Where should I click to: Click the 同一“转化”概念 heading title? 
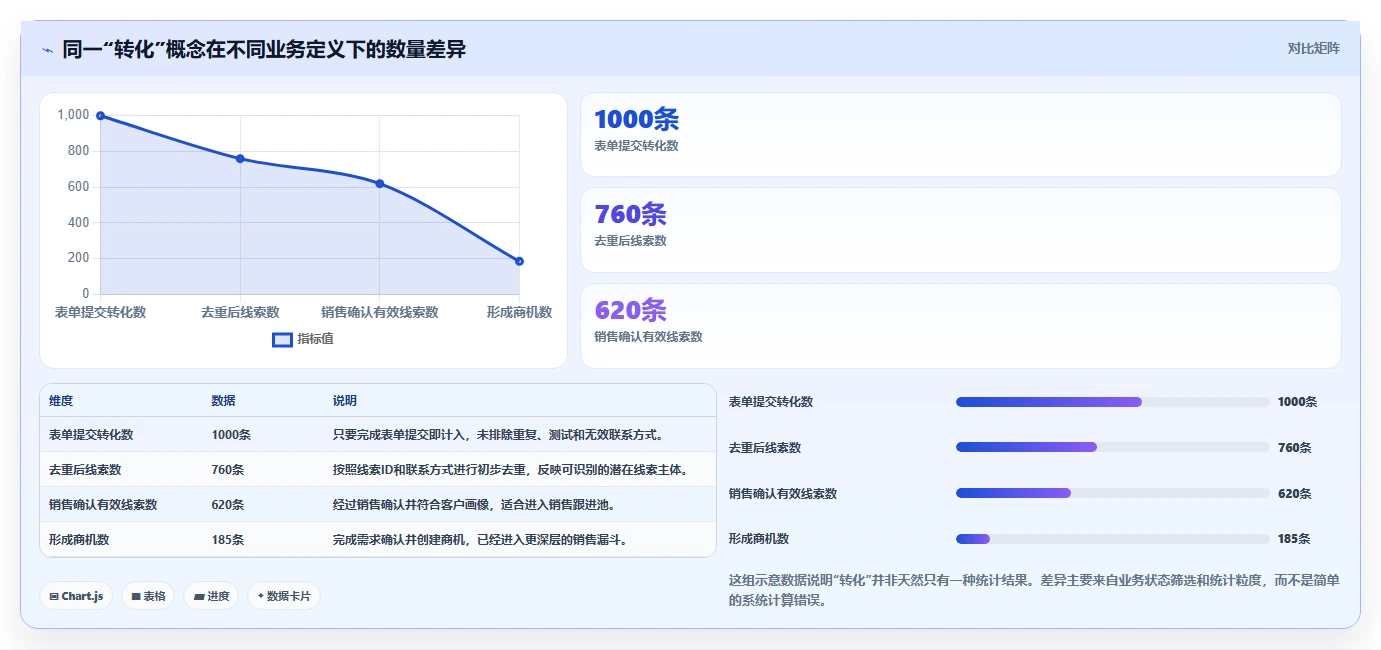pos(264,49)
